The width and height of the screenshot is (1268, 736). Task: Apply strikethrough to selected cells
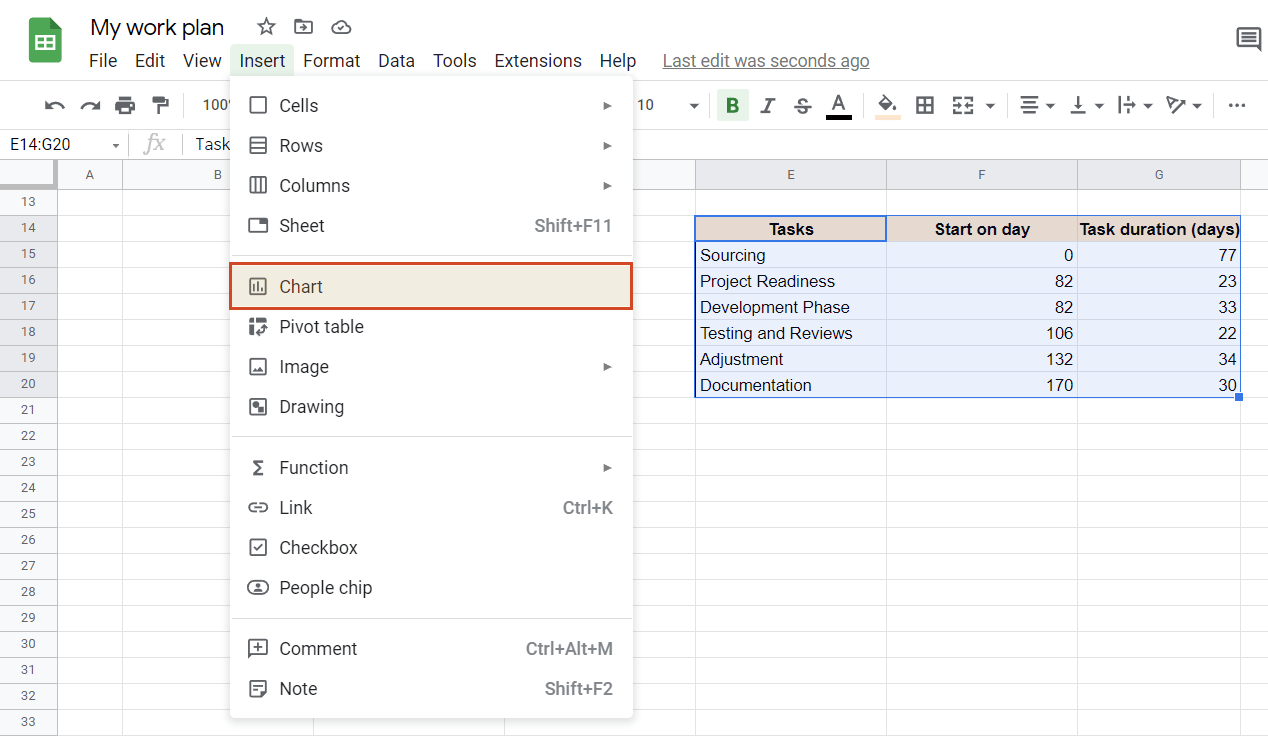pyautogui.click(x=802, y=105)
